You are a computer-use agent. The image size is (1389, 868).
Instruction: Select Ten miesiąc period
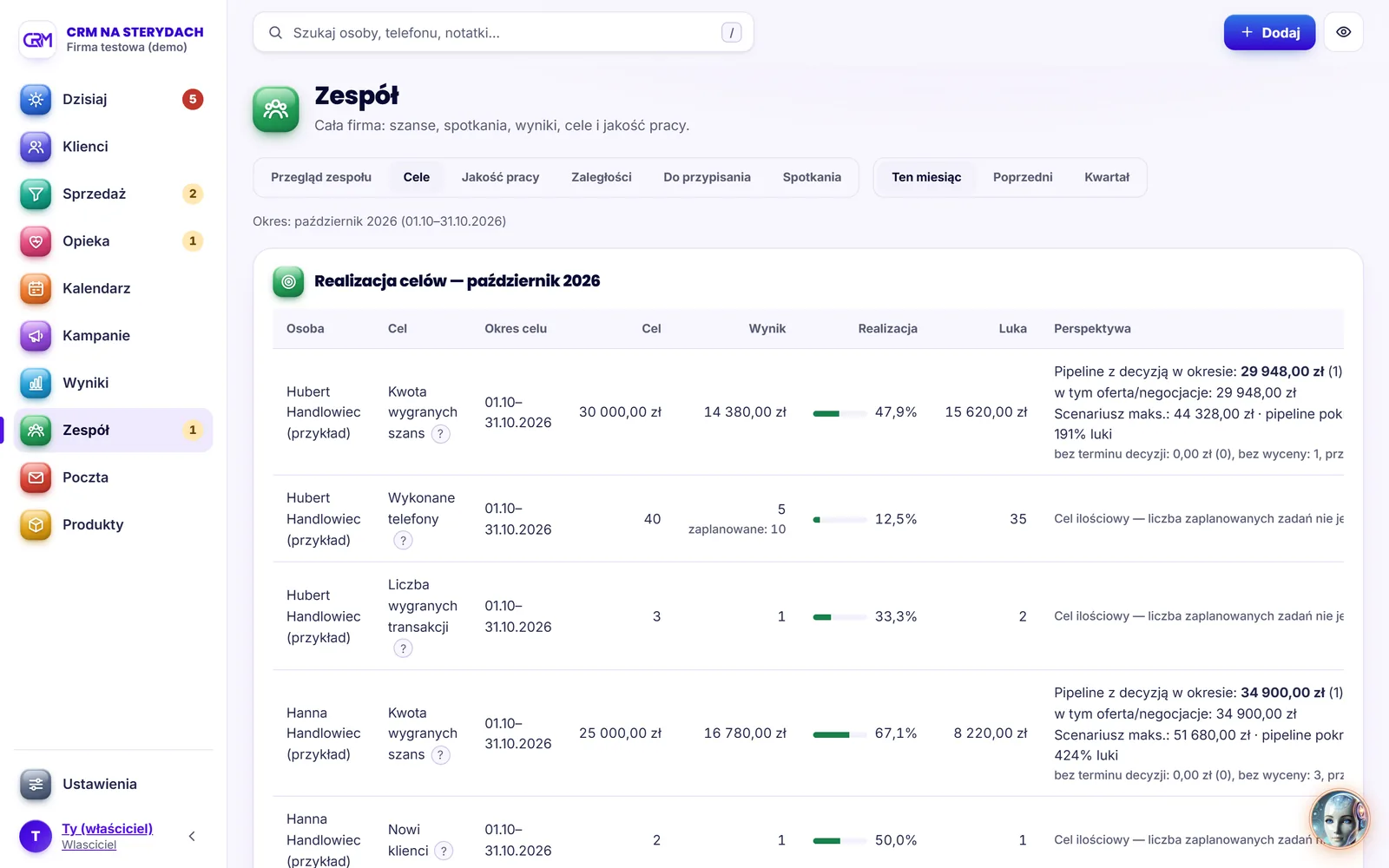click(x=926, y=177)
